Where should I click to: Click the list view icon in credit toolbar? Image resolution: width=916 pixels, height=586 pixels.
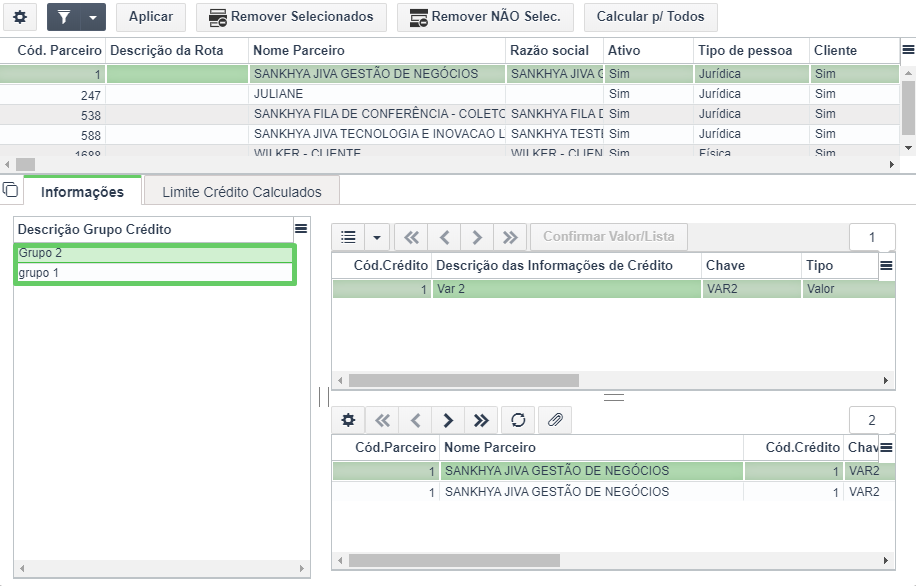tap(348, 237)
